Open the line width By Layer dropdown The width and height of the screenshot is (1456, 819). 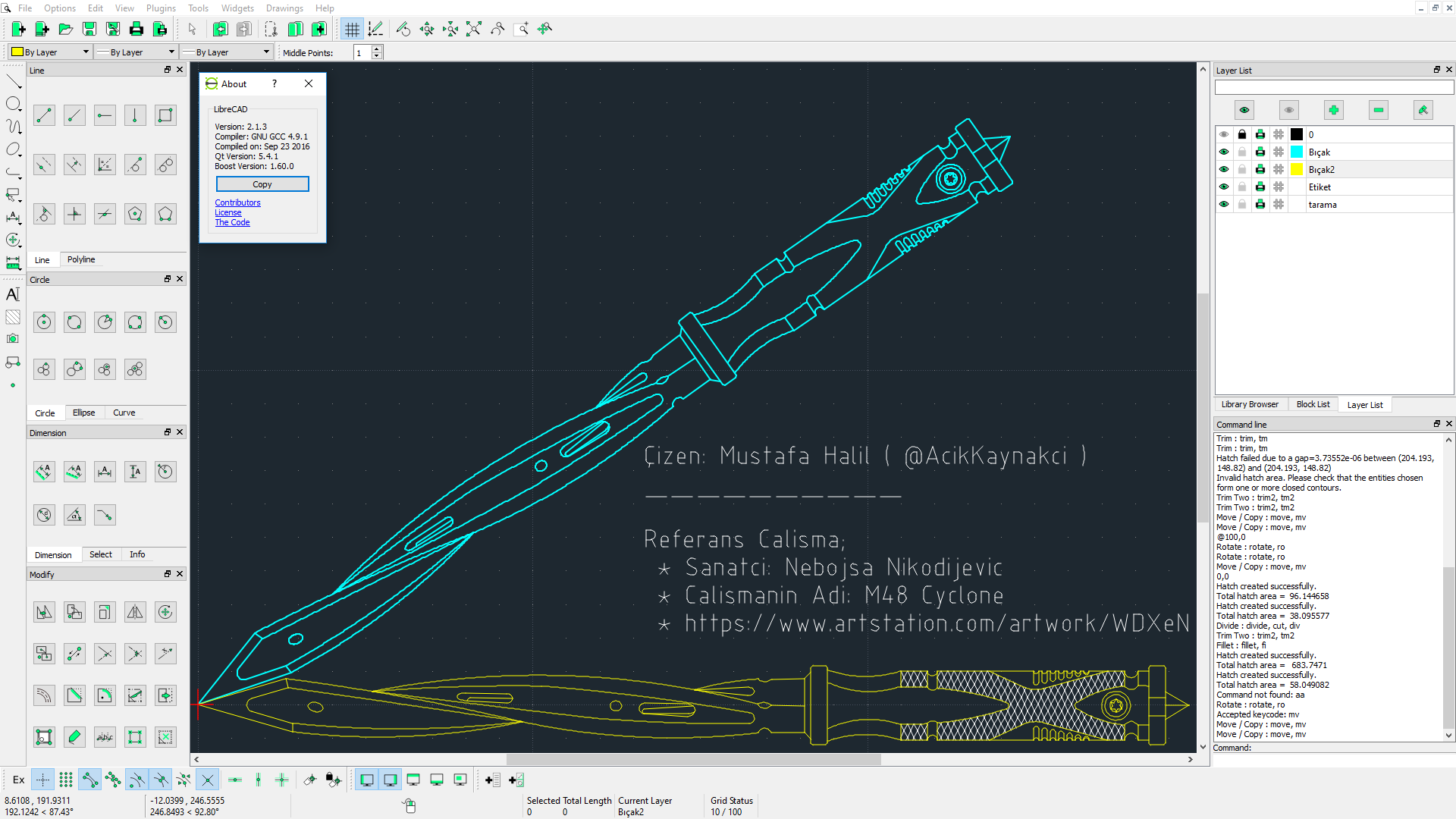[136, 52]
